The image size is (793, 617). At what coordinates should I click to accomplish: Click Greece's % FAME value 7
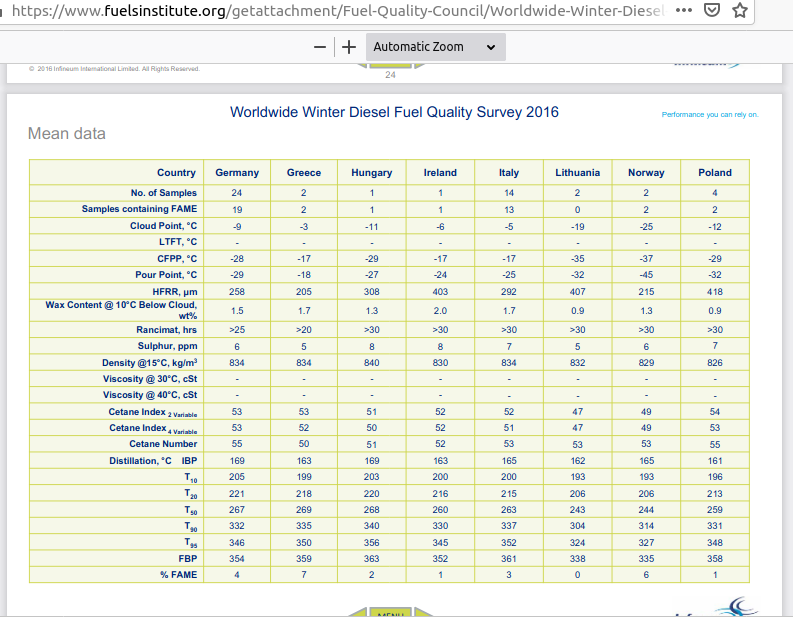[x=303, y=575]
